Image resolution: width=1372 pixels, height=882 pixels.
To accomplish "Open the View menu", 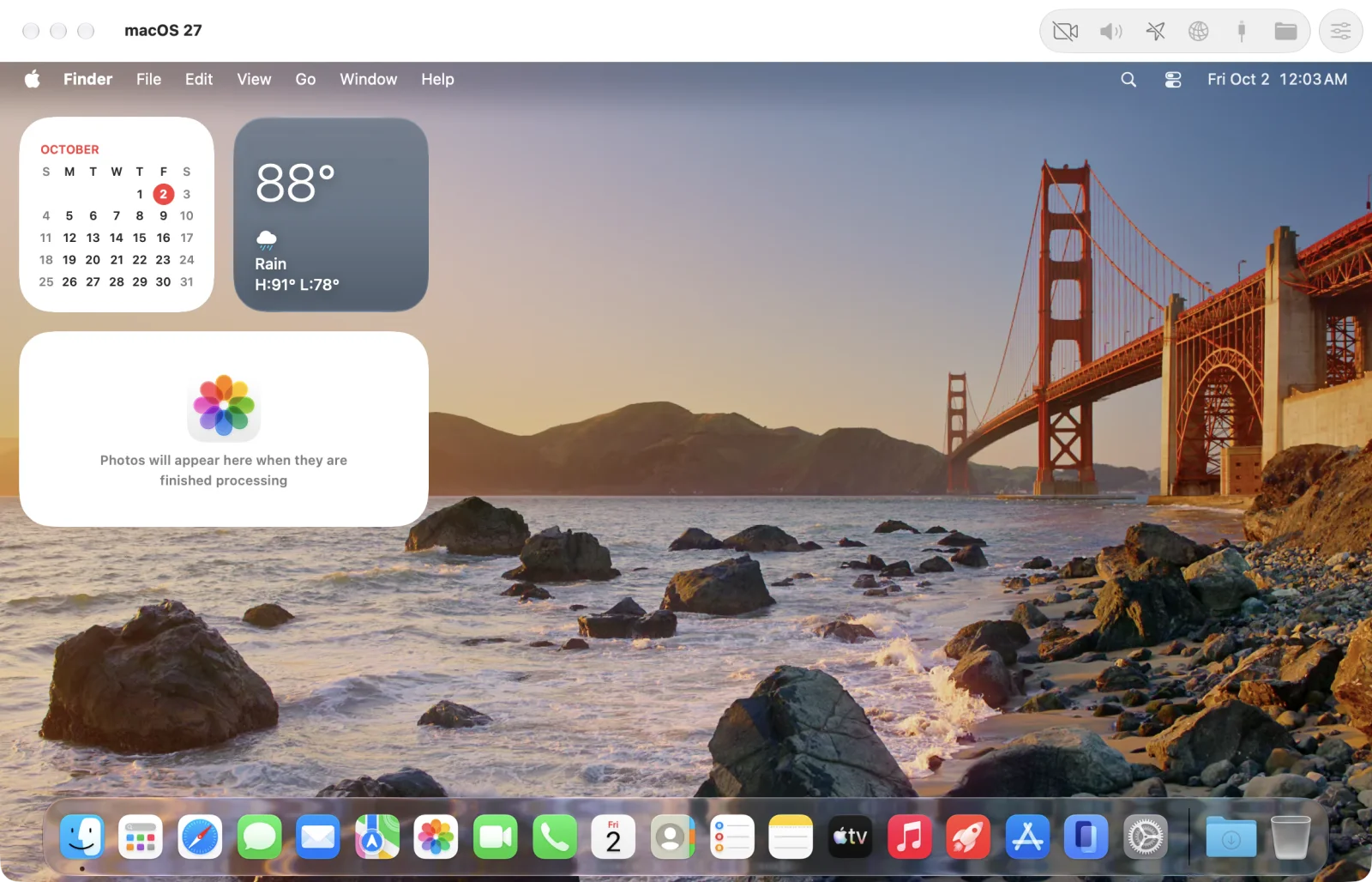I will point(254,79).
